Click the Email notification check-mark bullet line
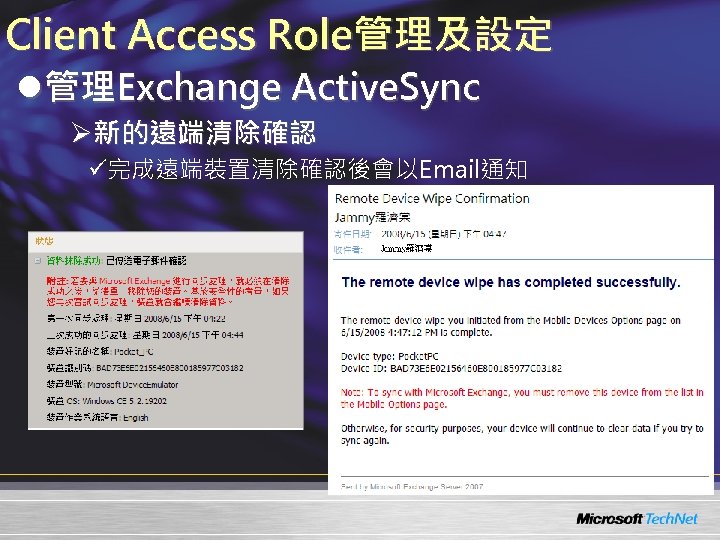This screenshot has width=720, height=540. [x=309, y=169]
